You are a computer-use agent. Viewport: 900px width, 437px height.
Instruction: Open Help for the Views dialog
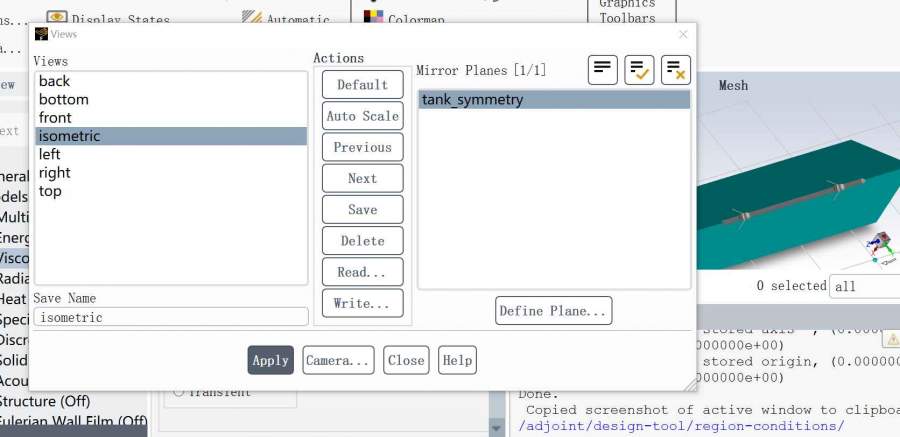click(x=457, y=360)
